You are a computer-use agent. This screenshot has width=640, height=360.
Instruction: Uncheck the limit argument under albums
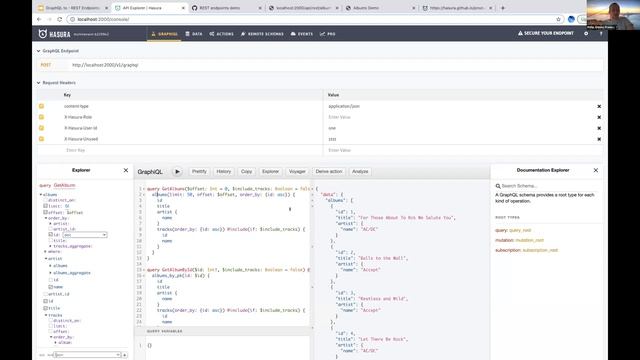(46, 206)
